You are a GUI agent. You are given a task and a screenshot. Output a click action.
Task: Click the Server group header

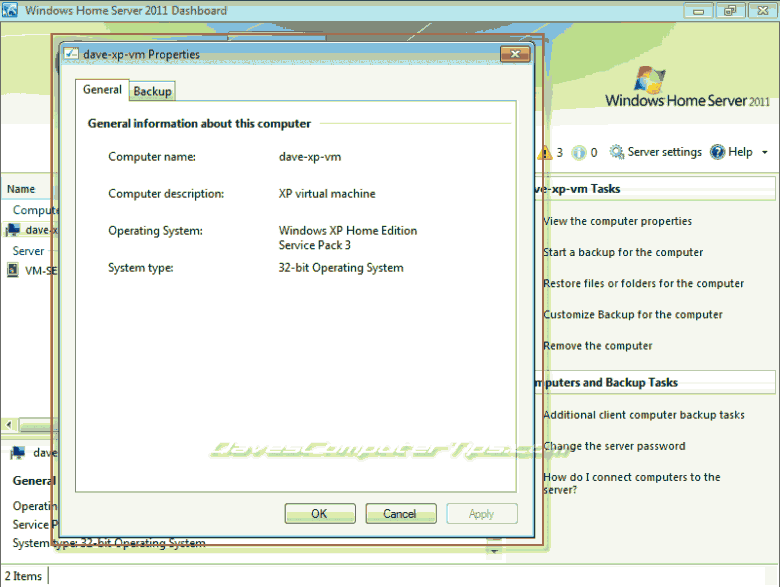coord(28,251)
